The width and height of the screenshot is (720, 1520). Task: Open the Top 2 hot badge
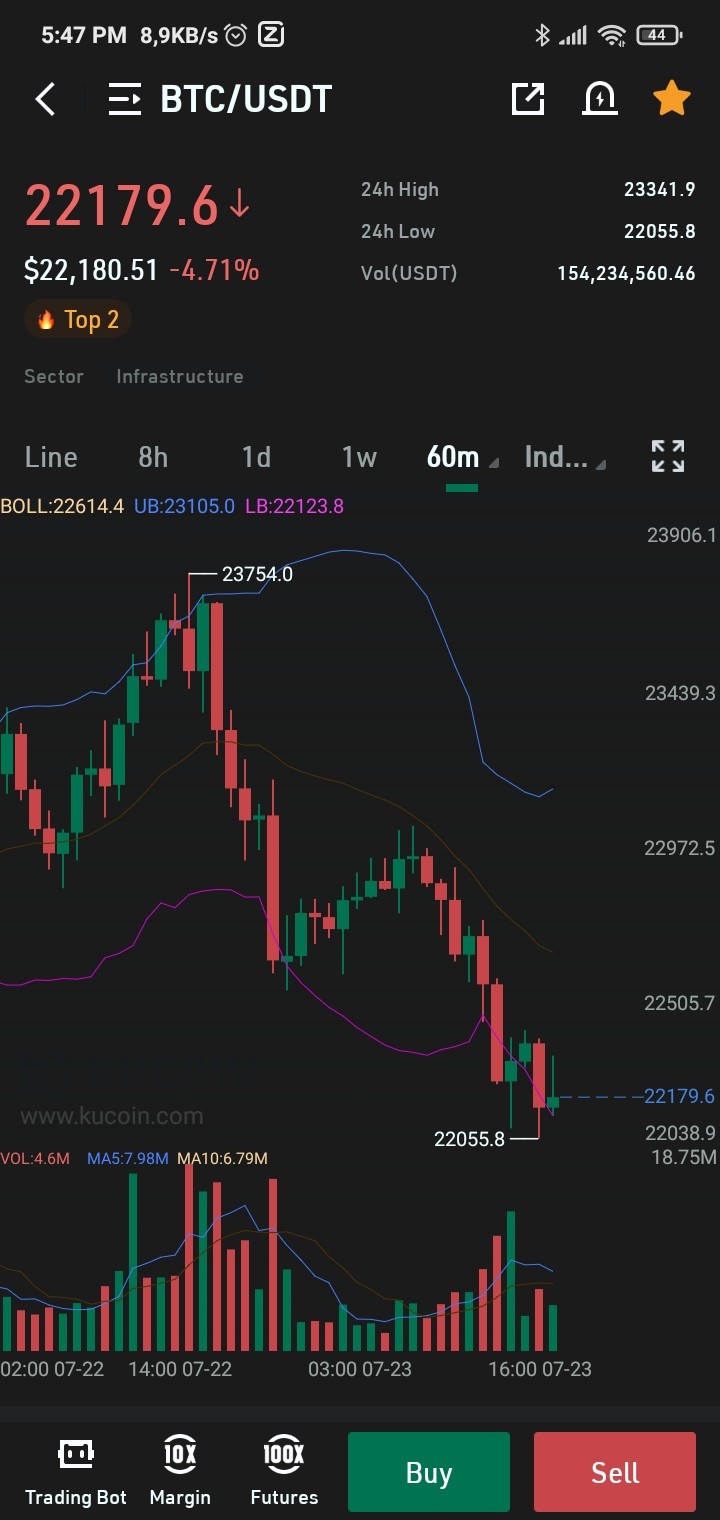tap(78, 320)
